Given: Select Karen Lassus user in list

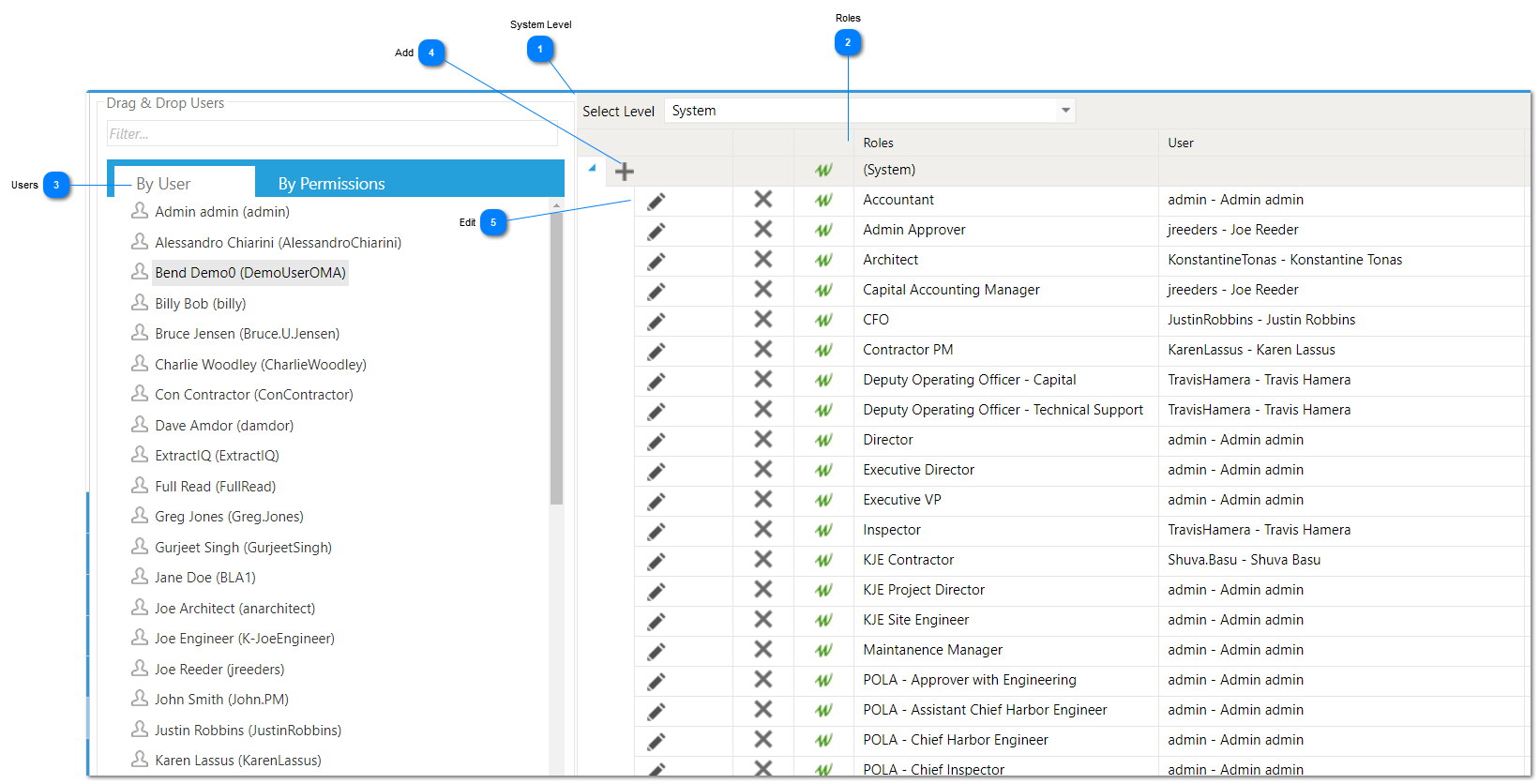Looking at the screenshot, I should [x=238, y=761].
